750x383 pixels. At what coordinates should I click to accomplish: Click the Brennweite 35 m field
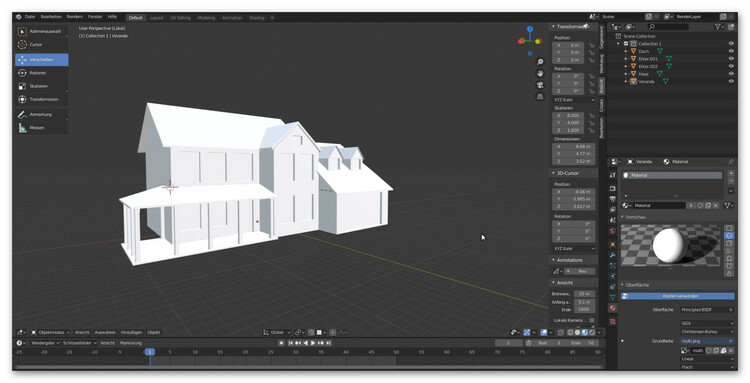[584, 294]
